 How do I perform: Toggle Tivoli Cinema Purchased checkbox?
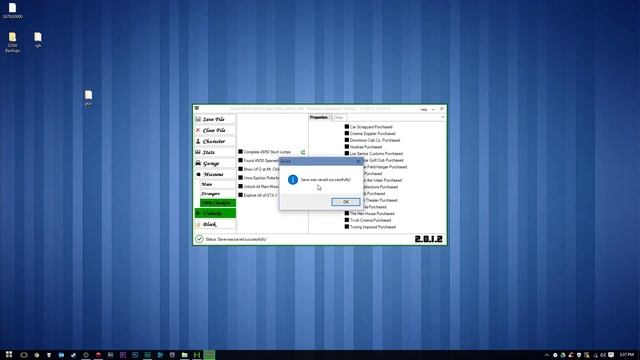coord(347,220)
